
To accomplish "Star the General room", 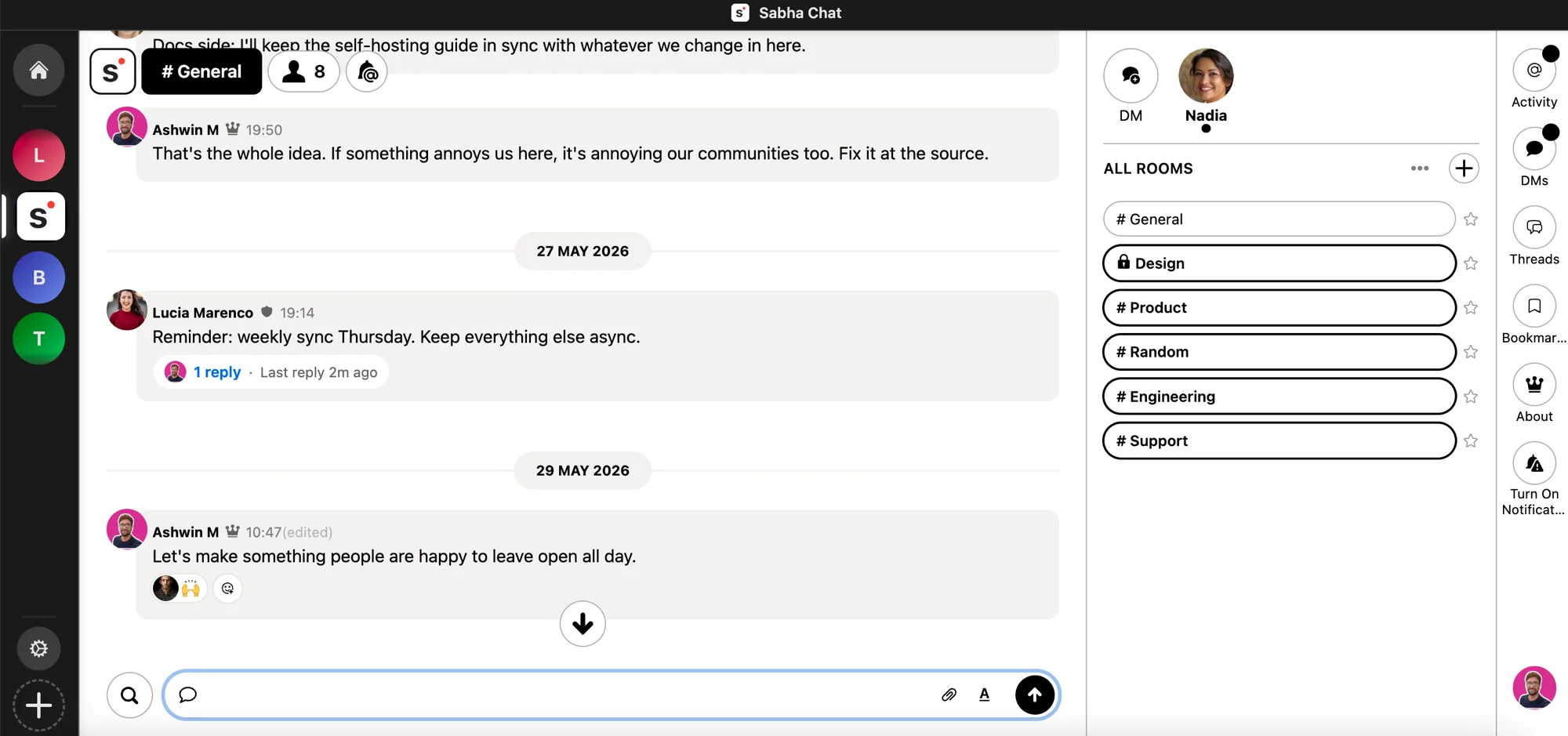I will [x=1471, y=219].
